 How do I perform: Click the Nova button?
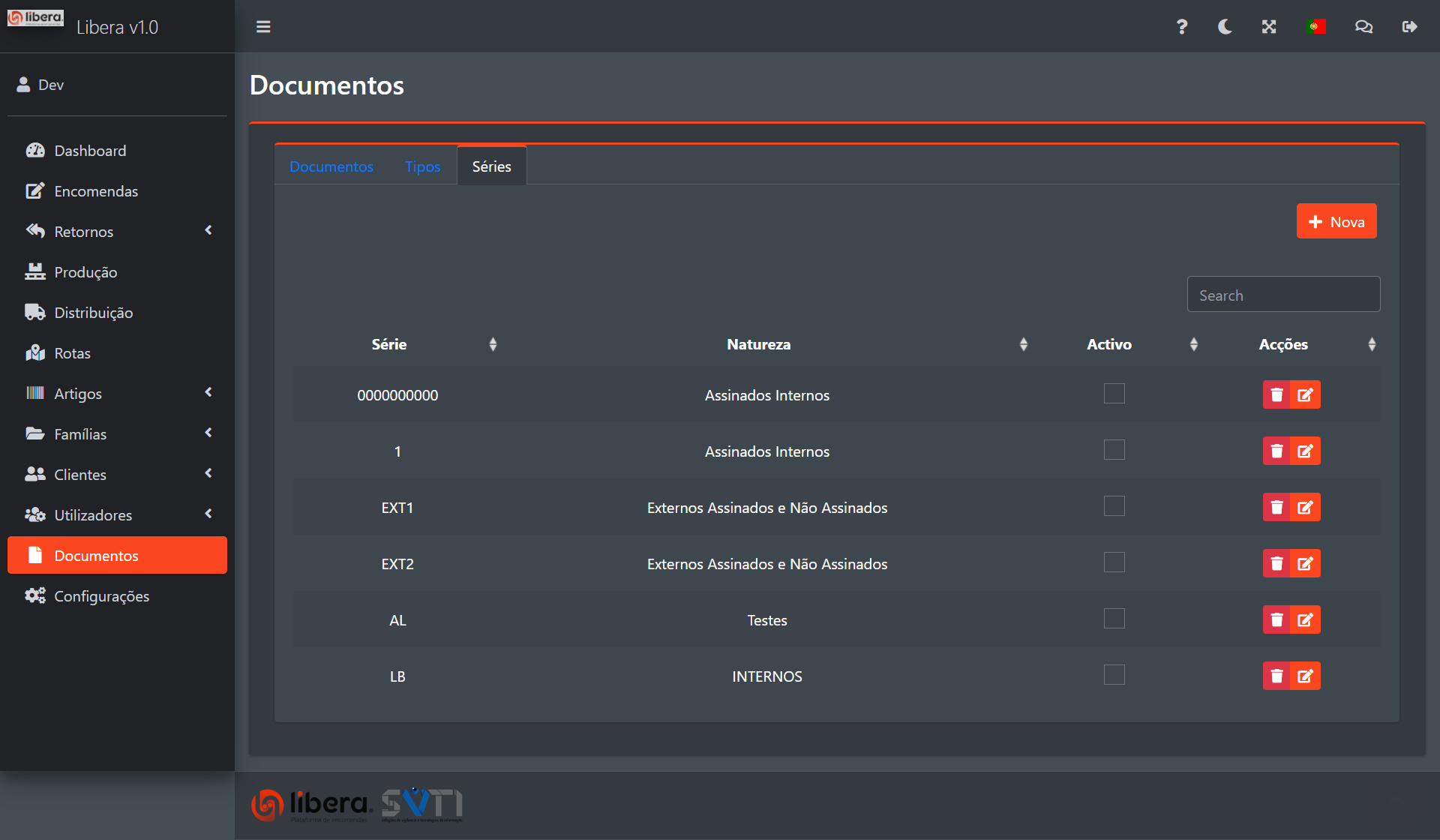1336,221
